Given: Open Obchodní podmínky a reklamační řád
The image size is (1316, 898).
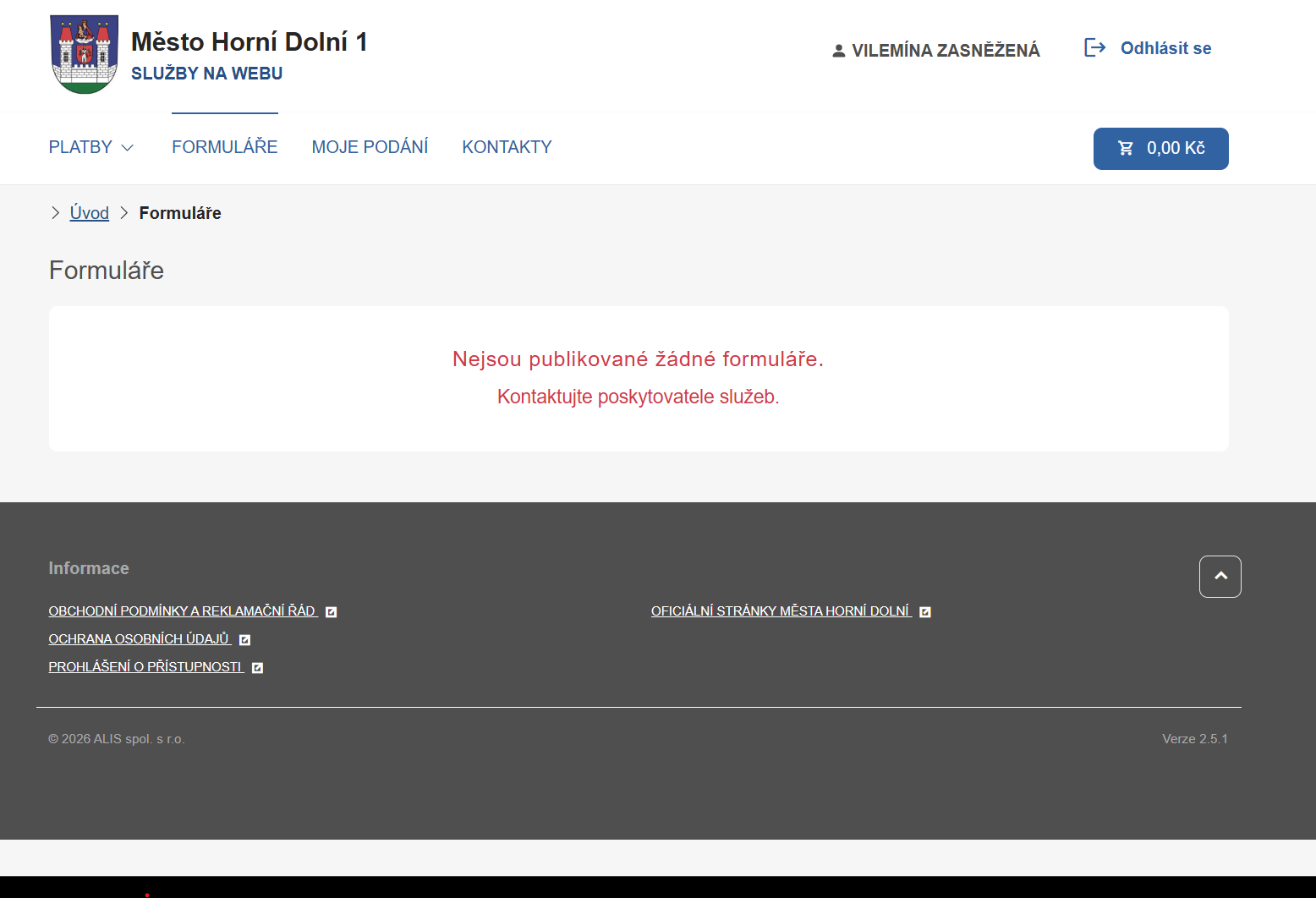Looking at the screenshot, I should pyautogui.click(x=182, y=611).
